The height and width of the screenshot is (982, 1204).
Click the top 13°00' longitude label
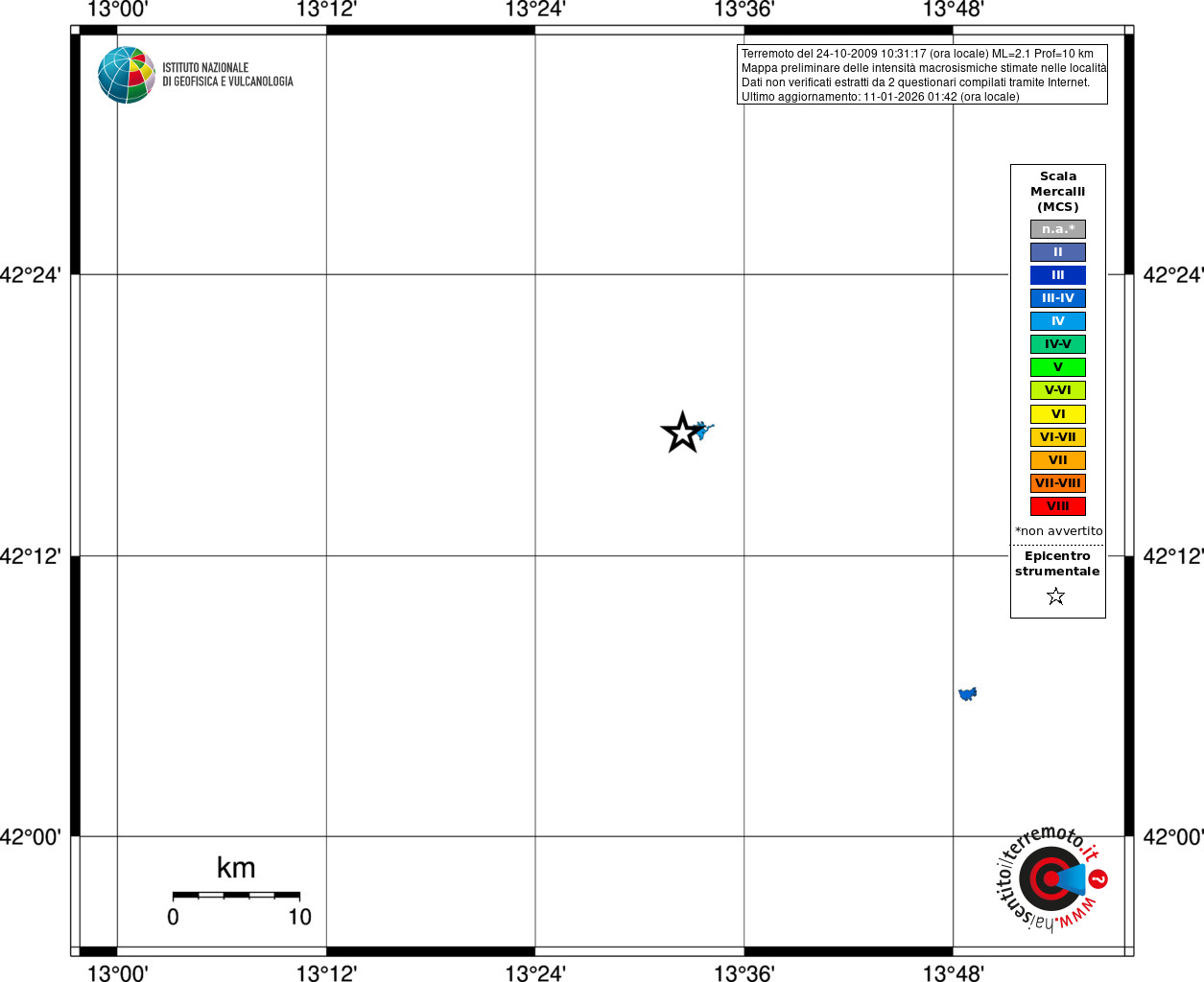(117, 10)
